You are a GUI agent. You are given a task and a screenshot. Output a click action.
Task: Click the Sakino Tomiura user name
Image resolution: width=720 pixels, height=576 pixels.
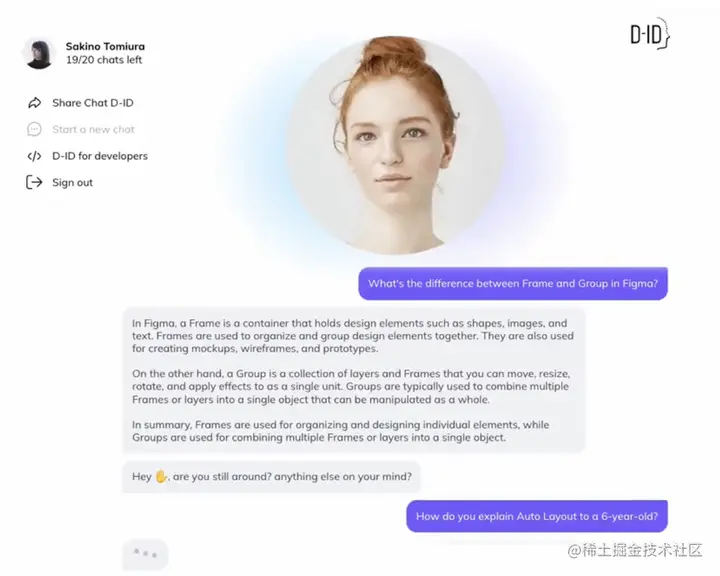[105, 46]
